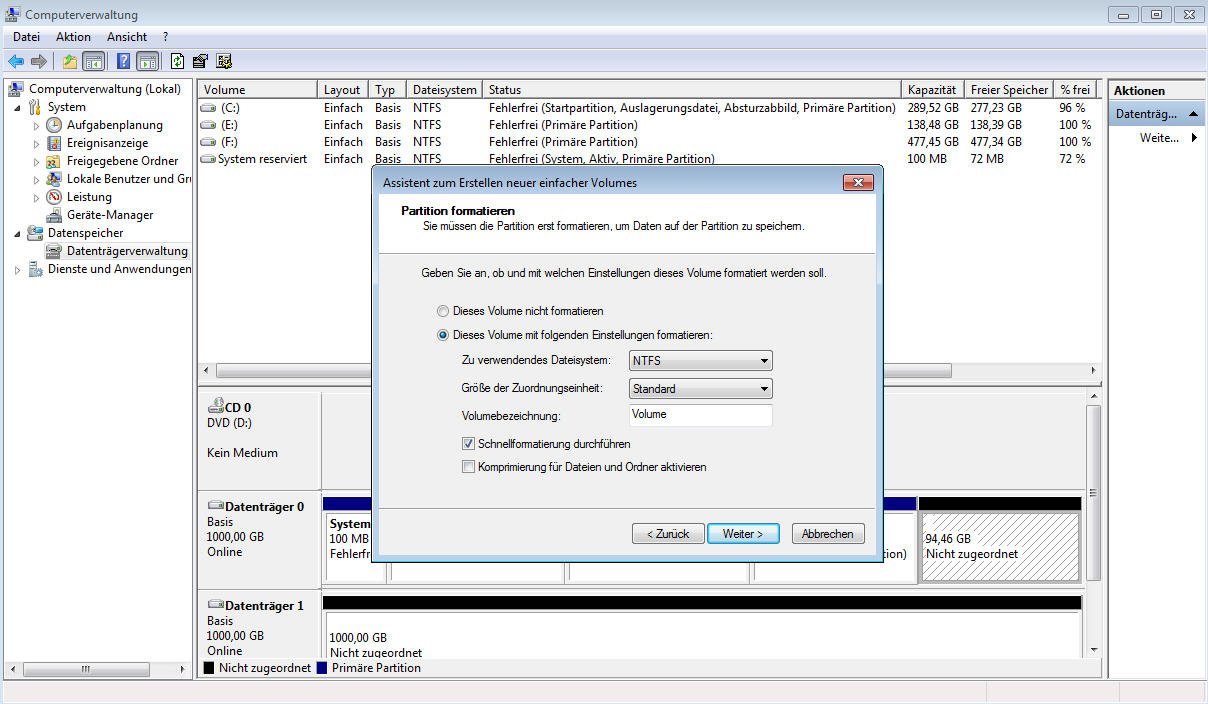Image resolution: width=1208 pixels, height=704 pixels.
Task: Open the Dateisystem NTFS dropdown
Action: tap(700, 361)
